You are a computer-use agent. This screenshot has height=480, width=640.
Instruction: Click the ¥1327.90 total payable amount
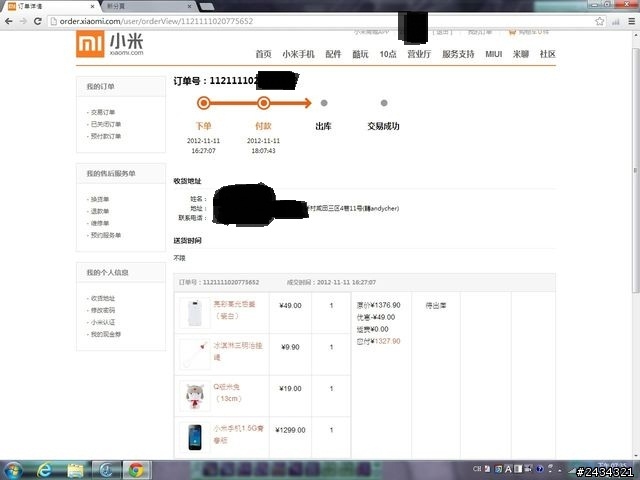coord(385,341)
